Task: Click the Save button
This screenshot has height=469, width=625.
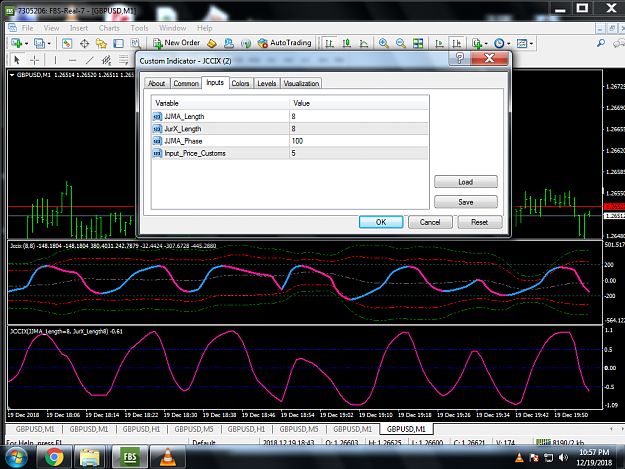Action: point(466,202)
